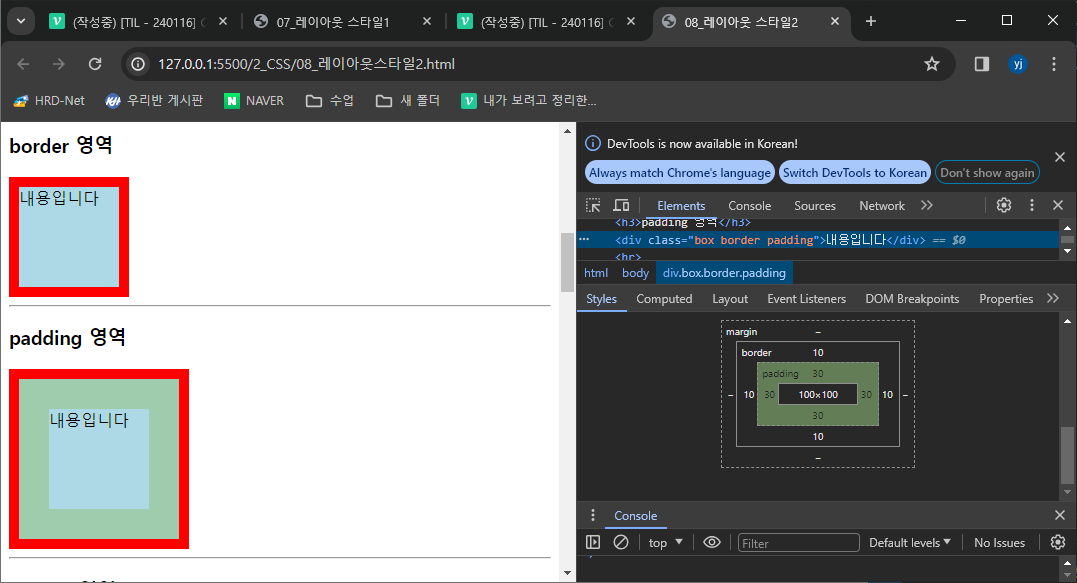Open the DevTools settings gear
This screenshot has width=1077, height=583.
click(1004, 205)
